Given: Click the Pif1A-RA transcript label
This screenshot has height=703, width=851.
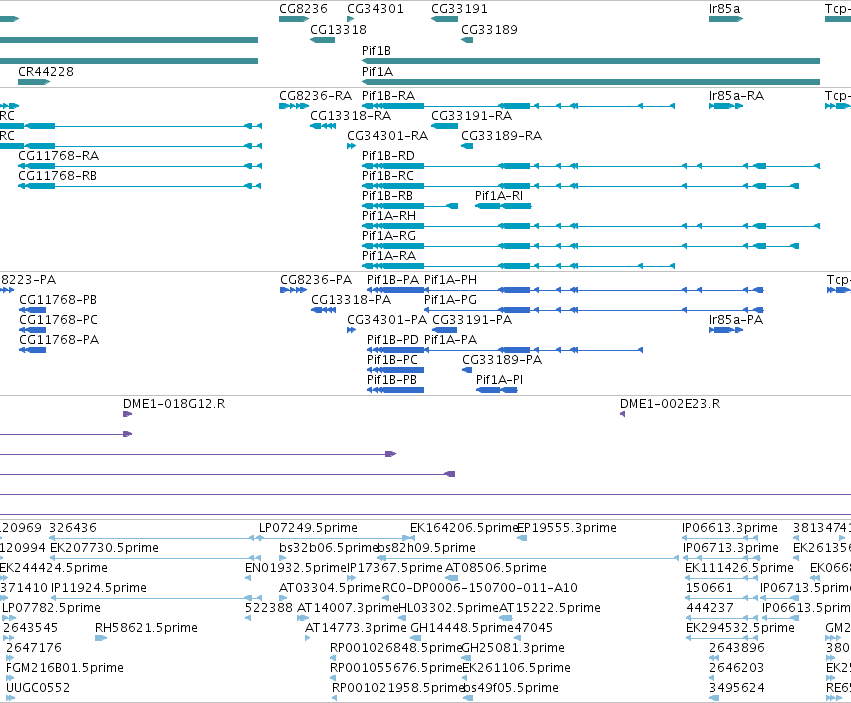Looking at the screenshot, I should point(389,256).
